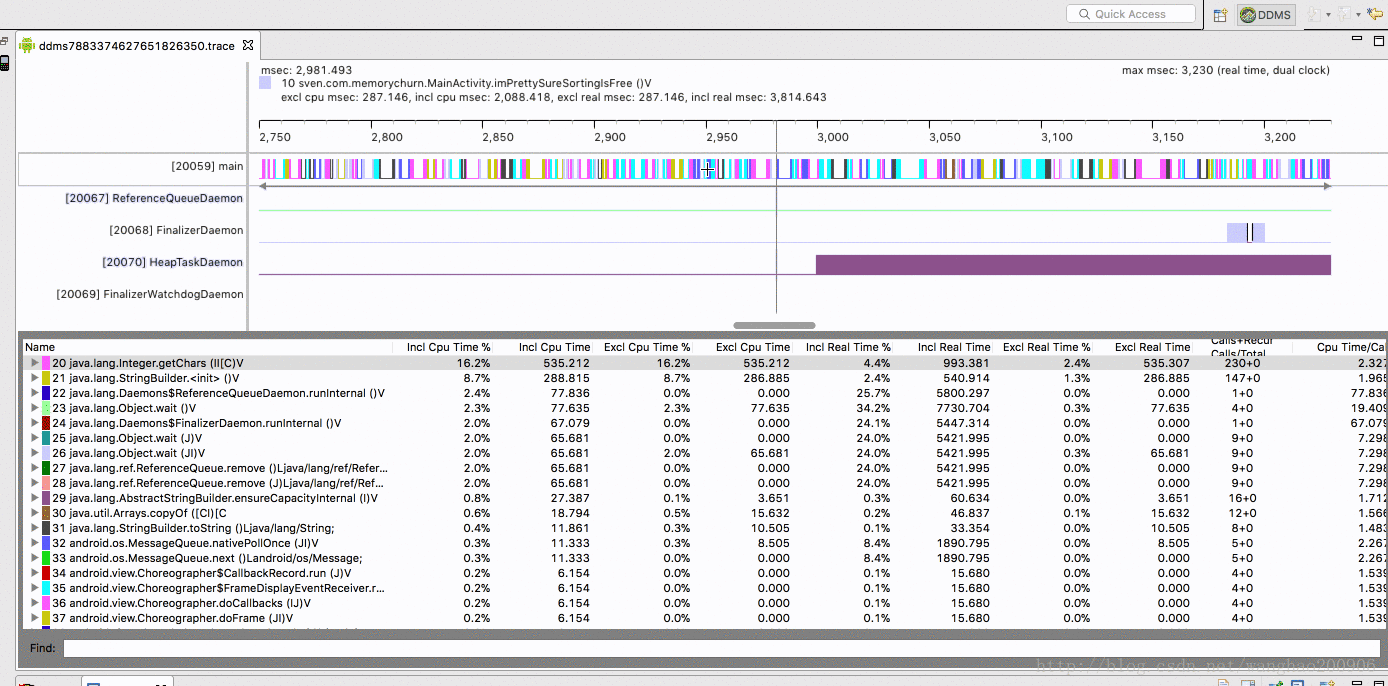The width and height of the screenshot is (1388, 686).
Task: Expand the Integer.getChars row
Action: tap(34, 363)
